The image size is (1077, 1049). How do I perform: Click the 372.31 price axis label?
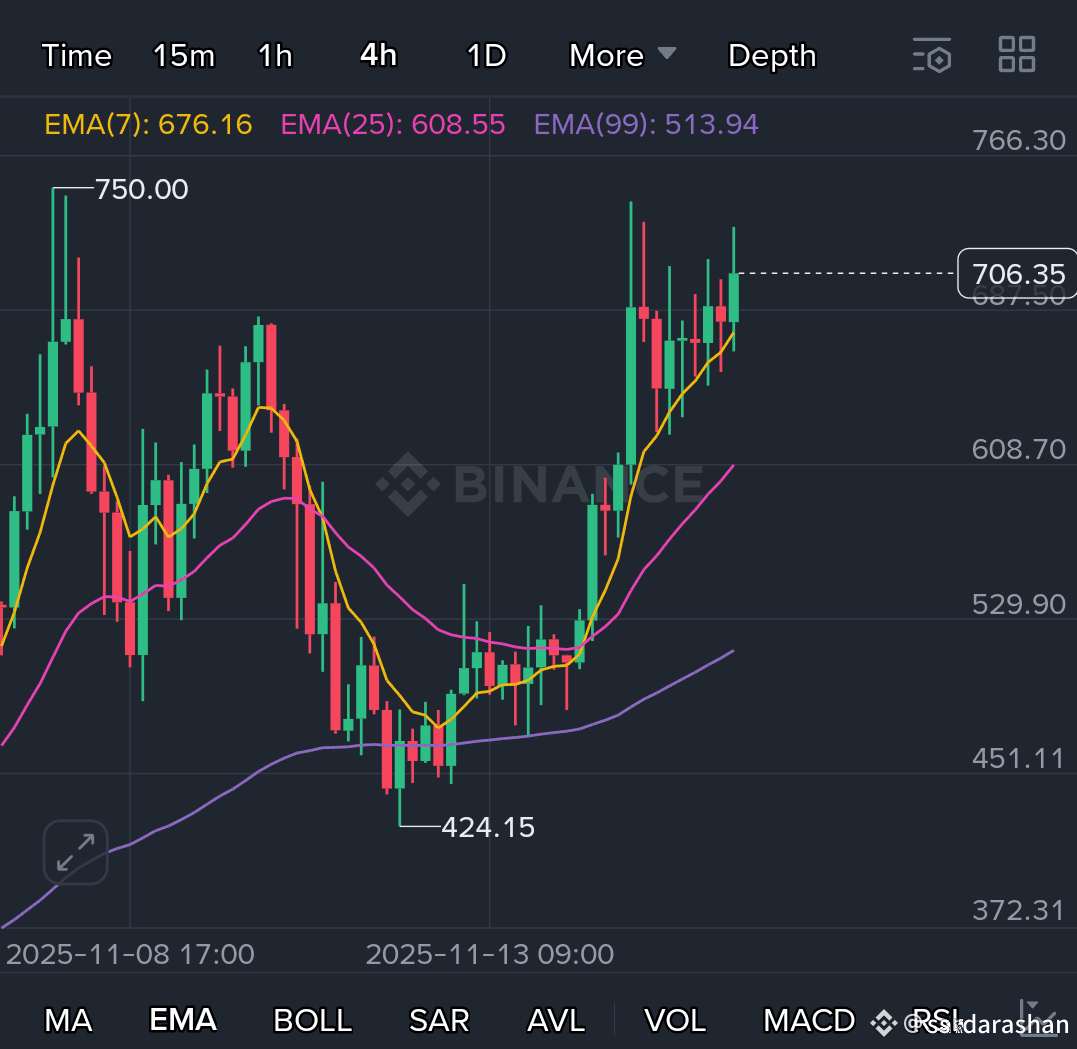tap(1018, 911)
